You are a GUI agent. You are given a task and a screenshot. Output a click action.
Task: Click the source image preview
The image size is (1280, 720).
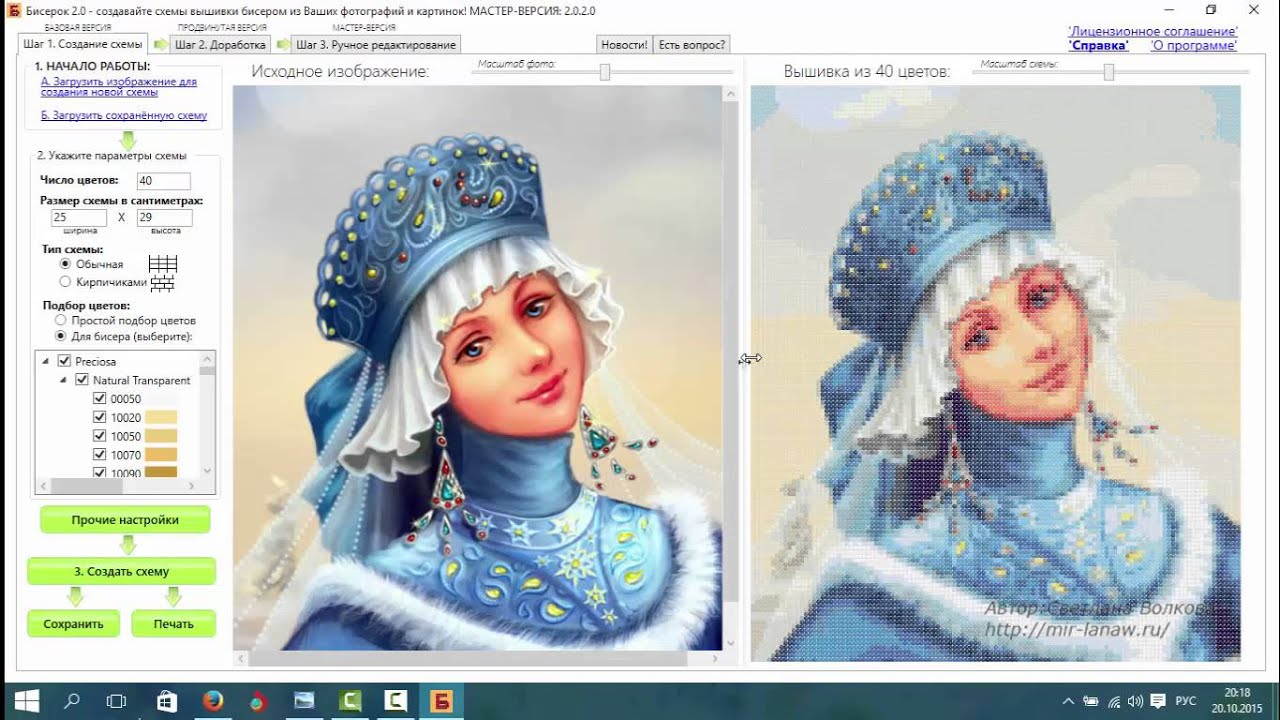point(477,368)
